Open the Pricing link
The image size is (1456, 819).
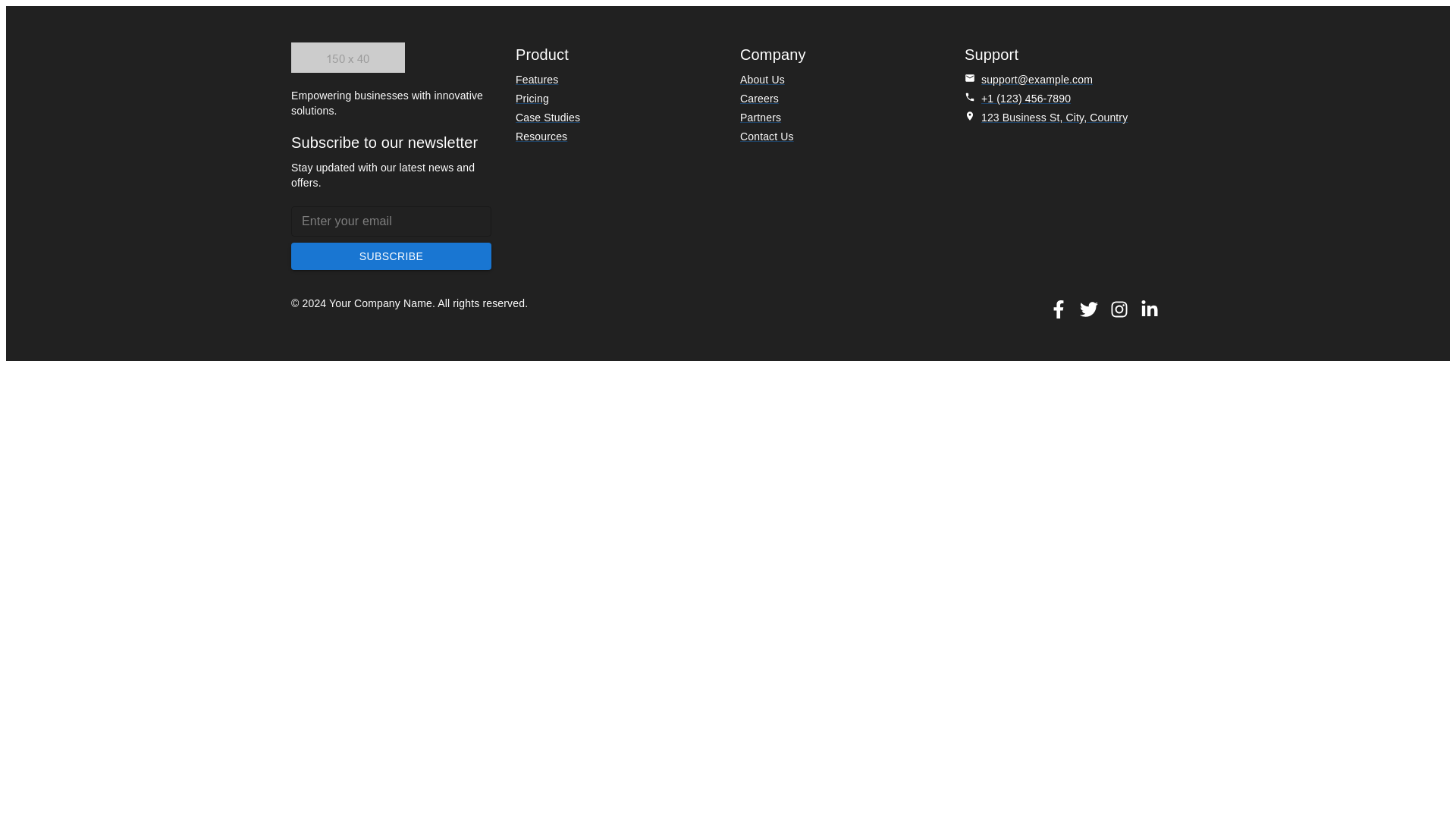532,99
